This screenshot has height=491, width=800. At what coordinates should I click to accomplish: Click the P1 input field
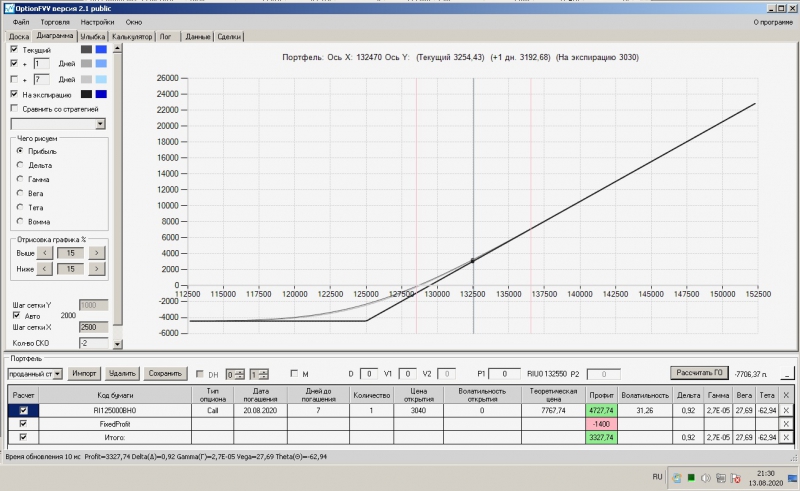504,374
